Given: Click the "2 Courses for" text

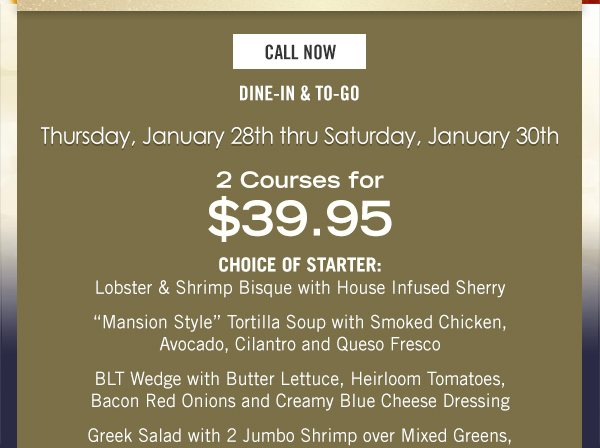Looking at the screenshot, I should pos(300,180).
